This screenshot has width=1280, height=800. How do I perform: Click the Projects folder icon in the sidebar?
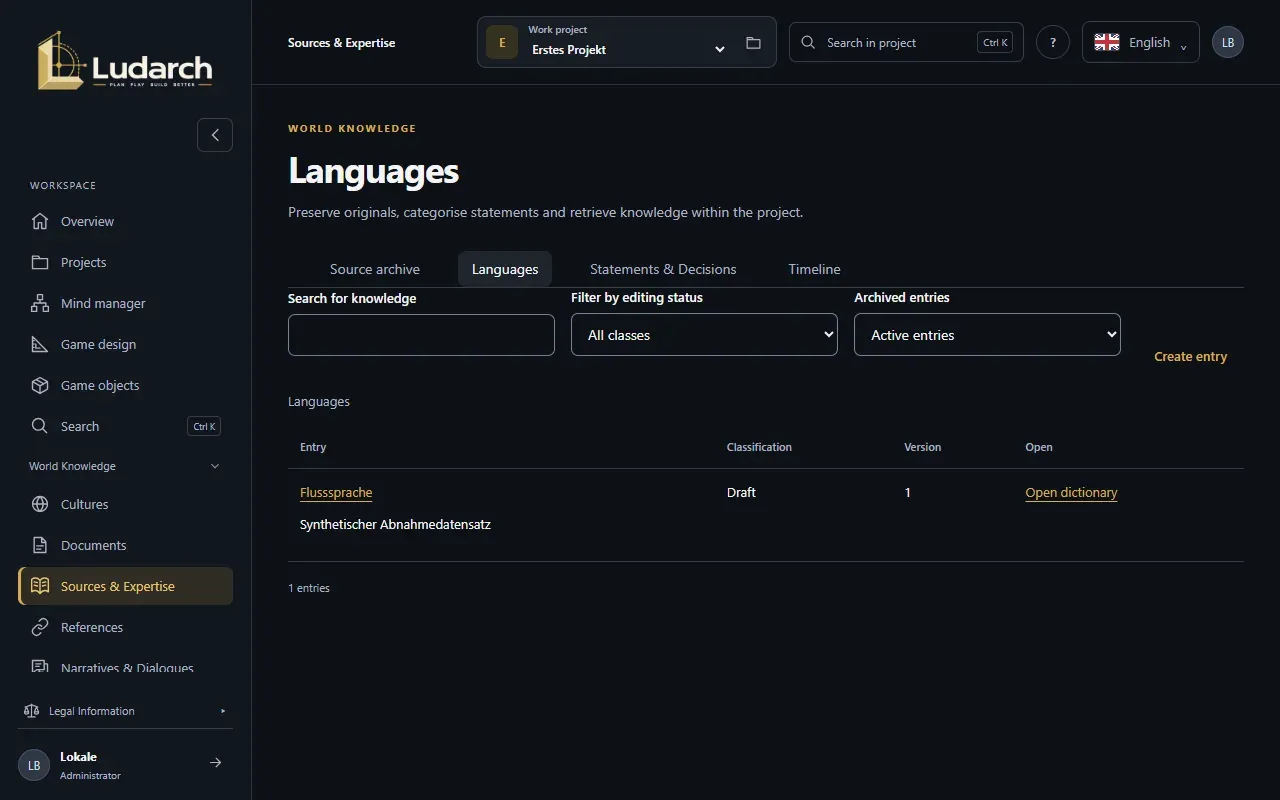pos(40,262)
